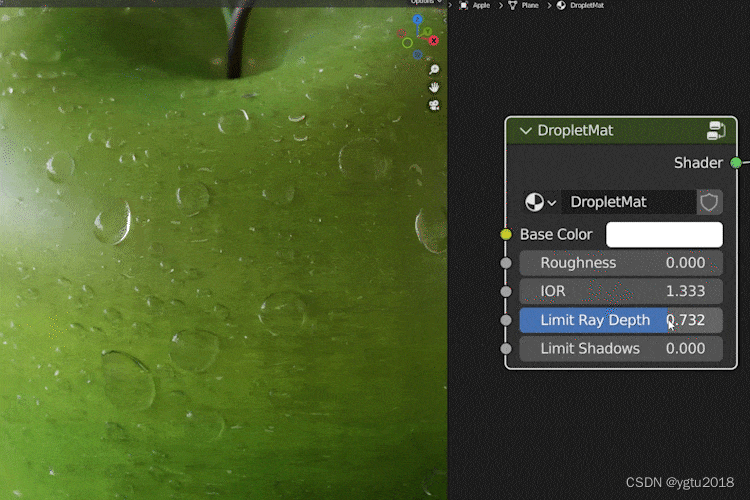Image resolution: width=750 pixels, height=500 pixels.
Task: Click the Limit Shadows input socket
Action: pos(506,349)
